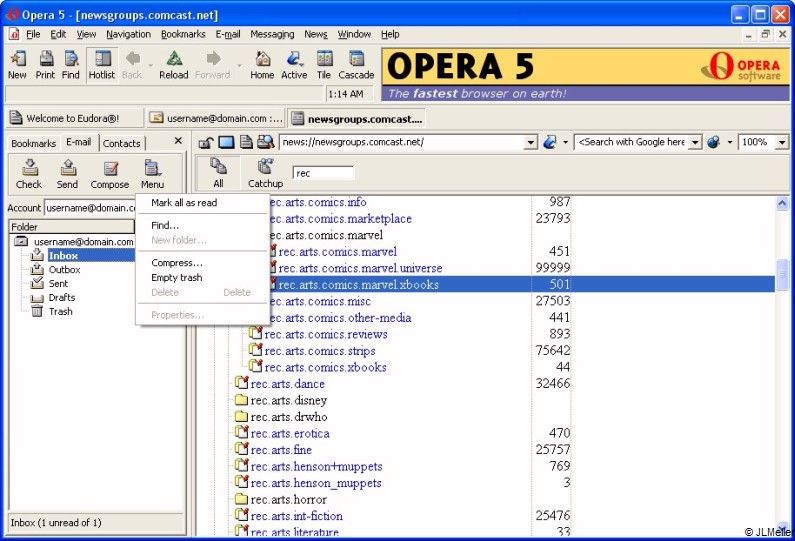The image size is (795, 541).
Task: Select the Trash folder
Action: click(60, 311)
